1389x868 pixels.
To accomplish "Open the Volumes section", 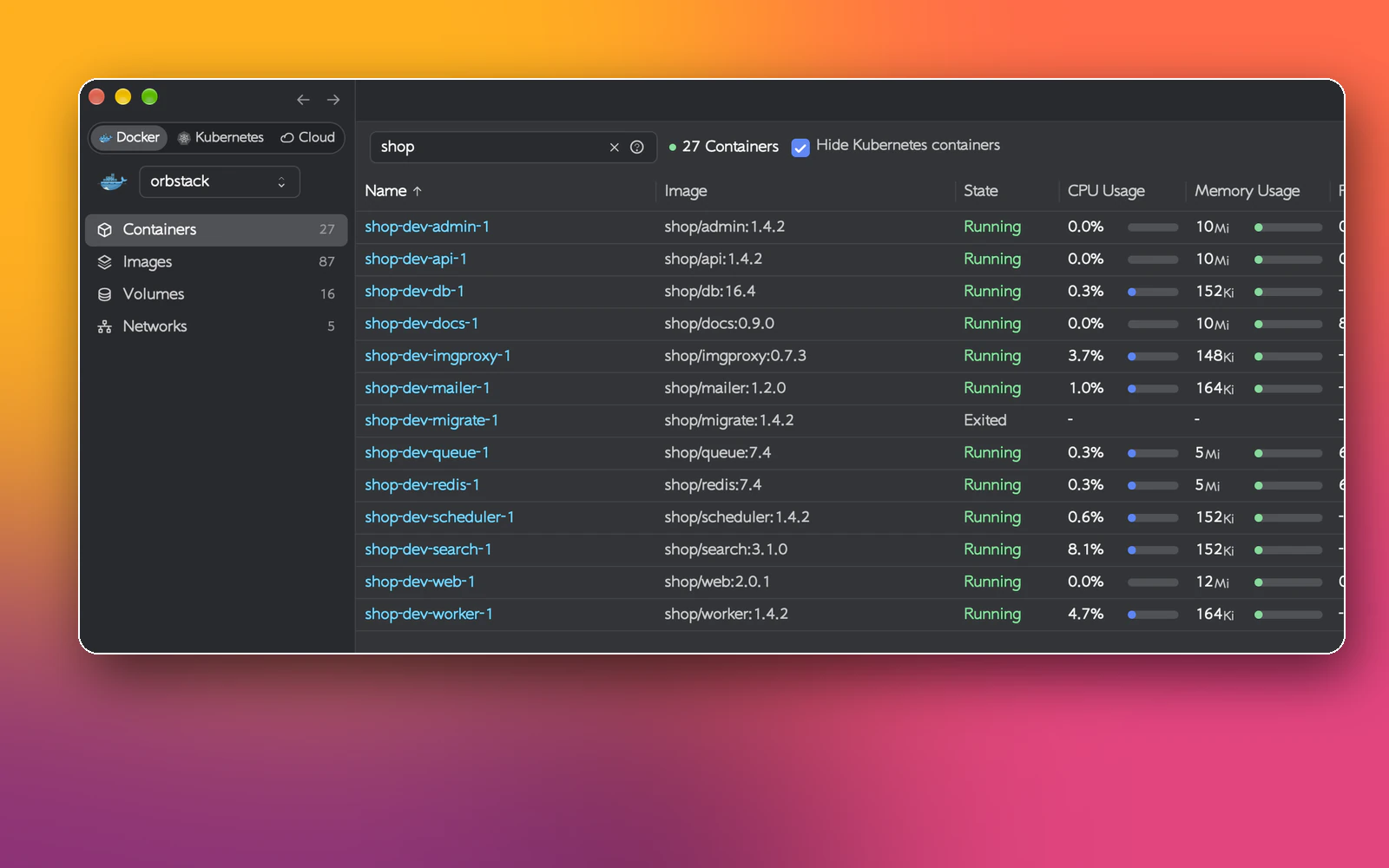I will coord(216,294).
